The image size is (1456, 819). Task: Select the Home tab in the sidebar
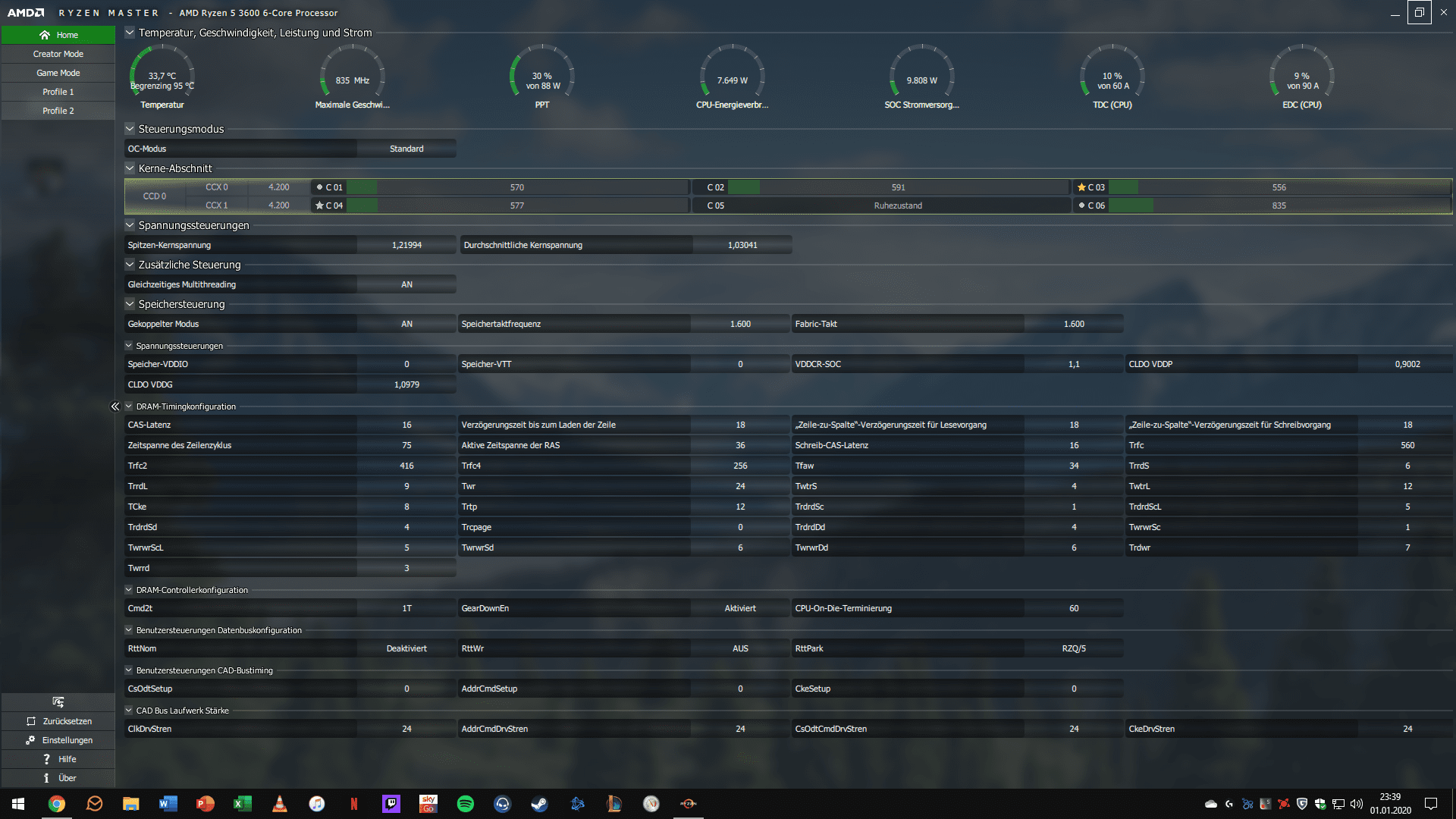[58, 35]
